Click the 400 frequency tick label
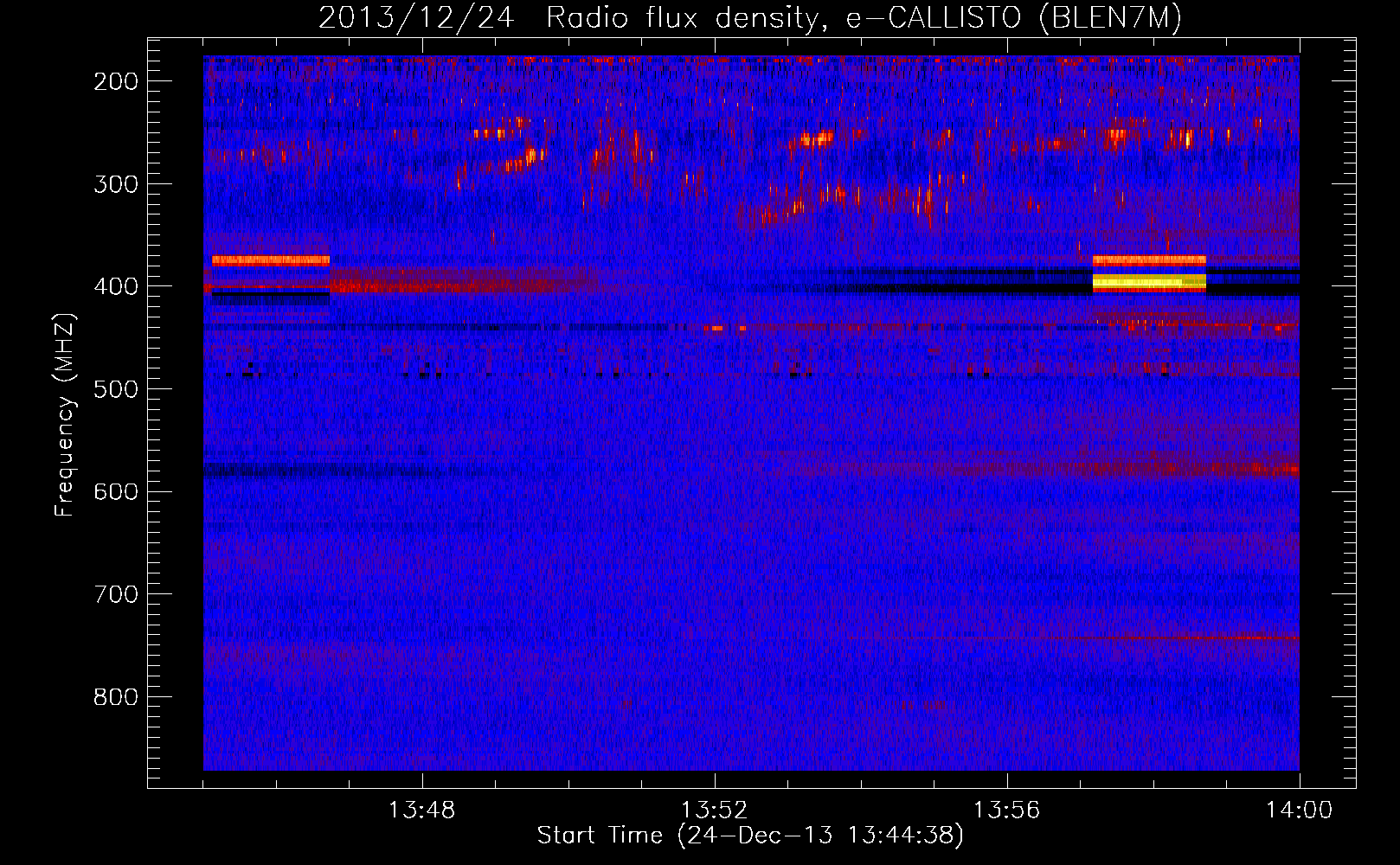 coord(116,286)
